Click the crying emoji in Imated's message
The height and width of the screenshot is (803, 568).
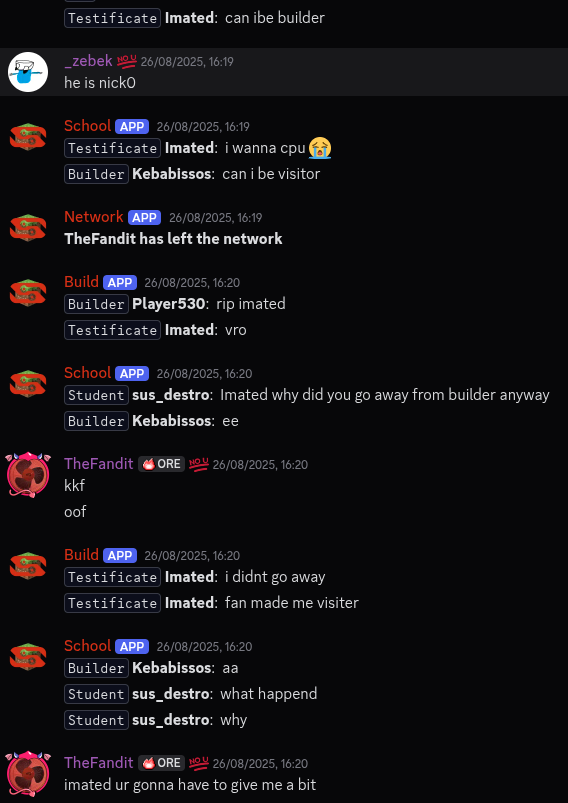click(320, 148)
